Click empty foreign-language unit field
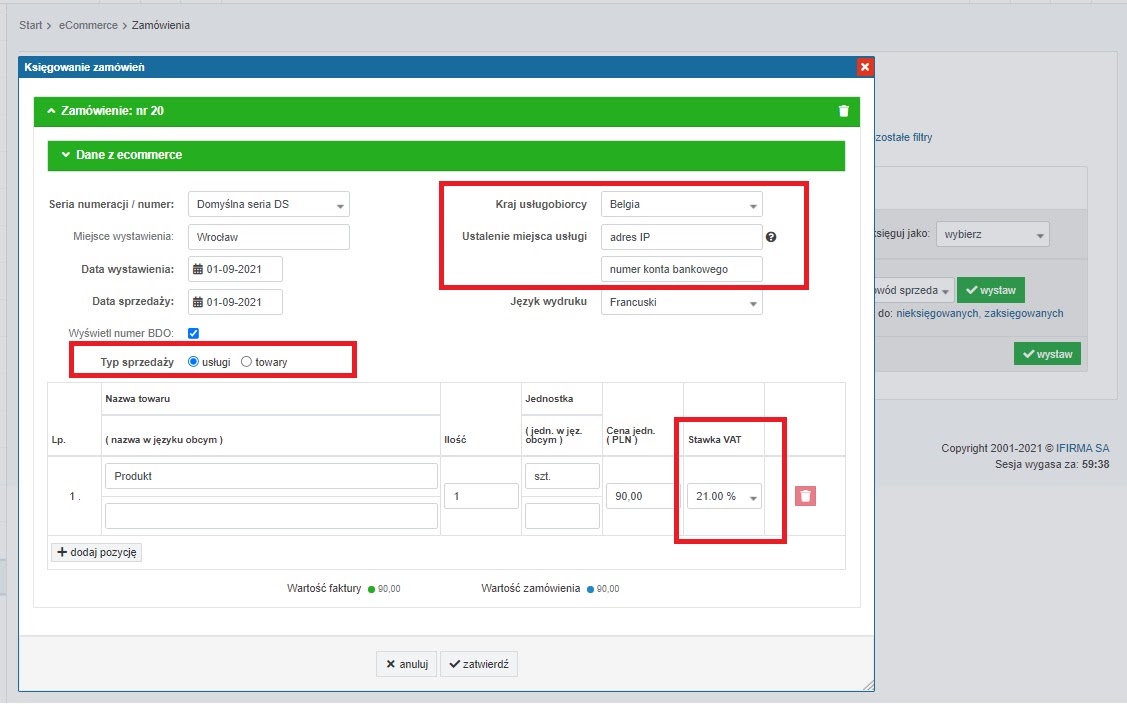 pos(562,515)
